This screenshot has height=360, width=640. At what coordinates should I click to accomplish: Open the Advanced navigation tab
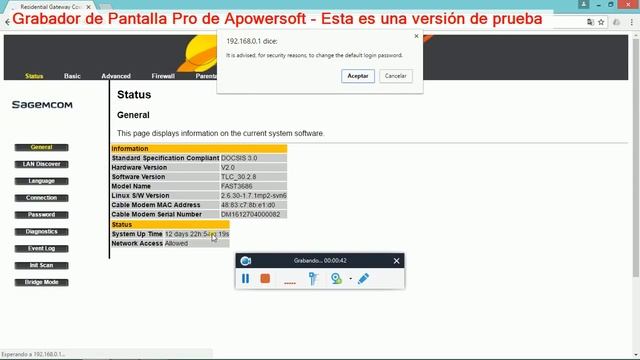tap(116, 76)
